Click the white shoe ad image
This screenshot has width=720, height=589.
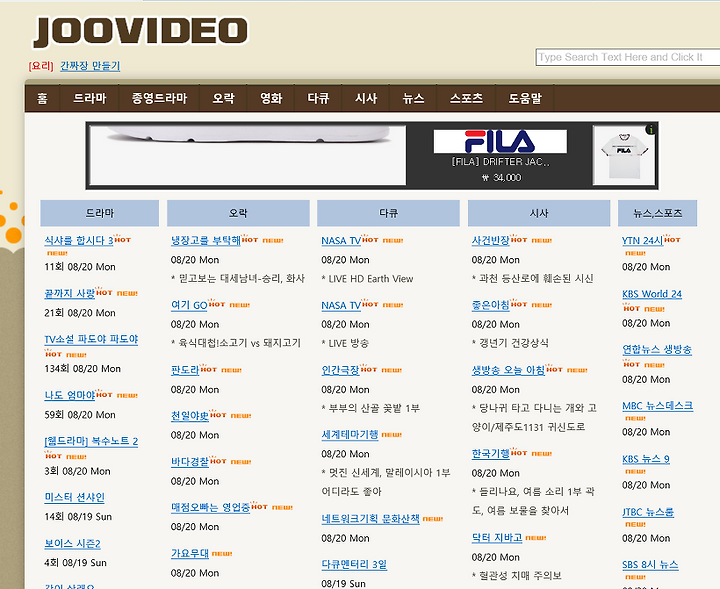[x=248, y=156]
